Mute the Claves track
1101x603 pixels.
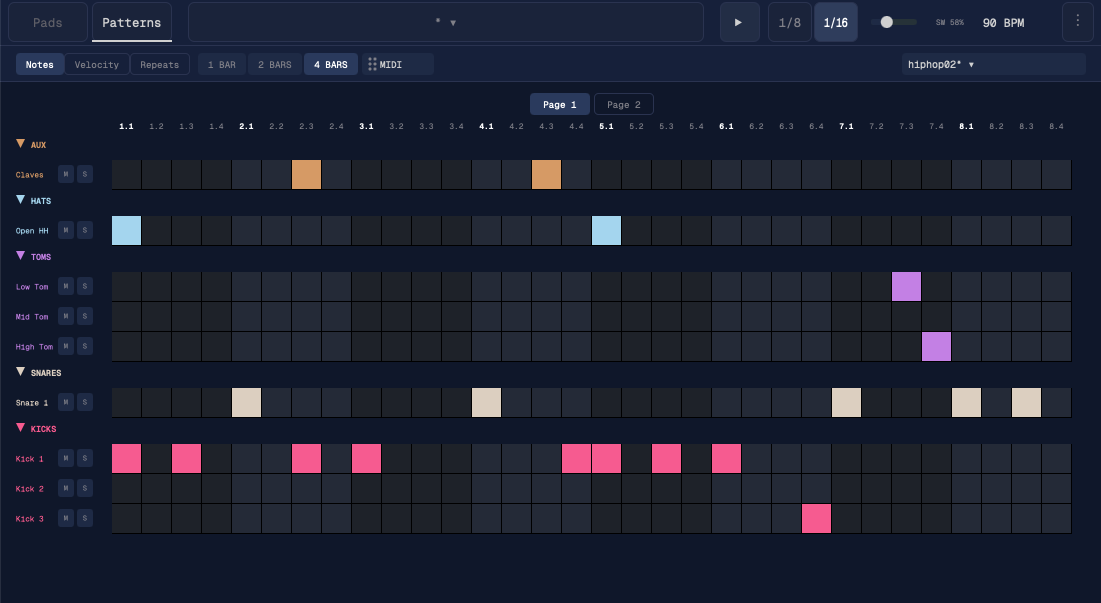(66, 174)
